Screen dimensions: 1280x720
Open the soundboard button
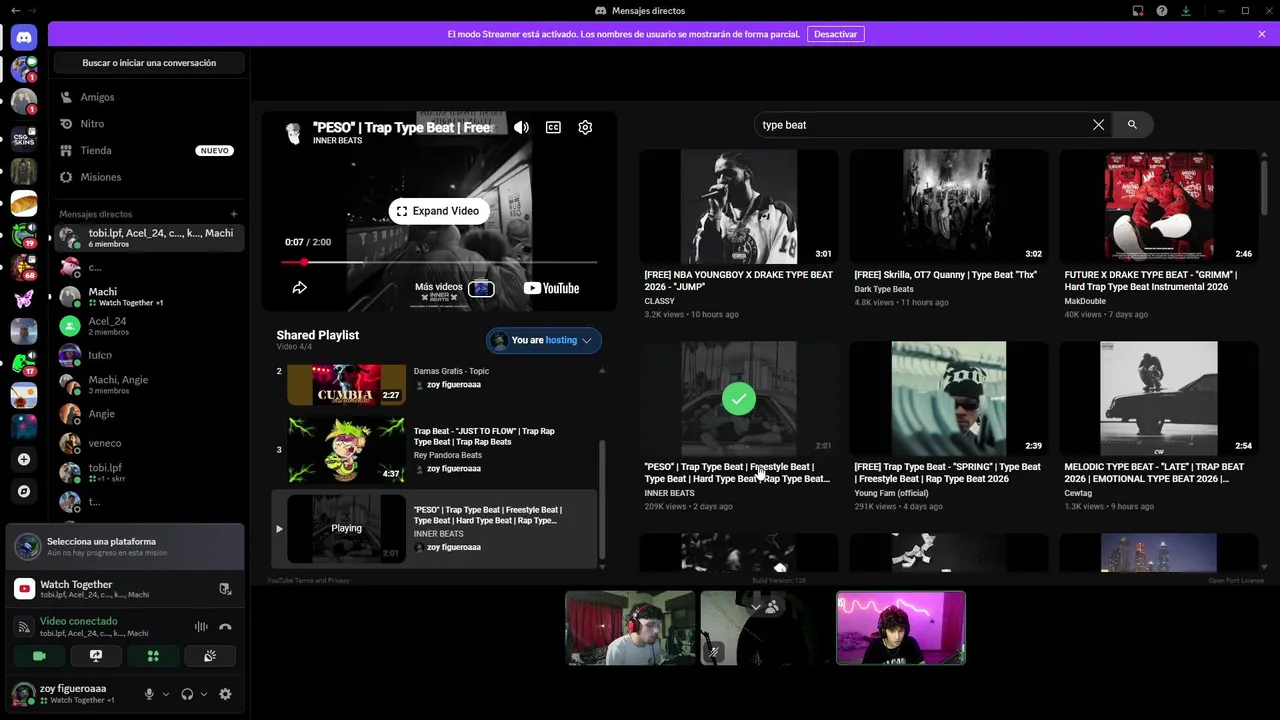(x=210, y=656)
